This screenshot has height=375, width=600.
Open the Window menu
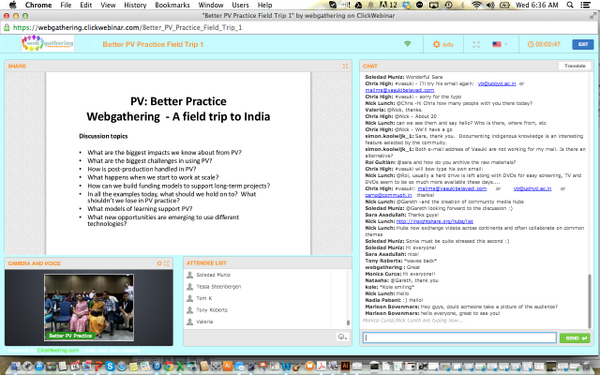211,5
